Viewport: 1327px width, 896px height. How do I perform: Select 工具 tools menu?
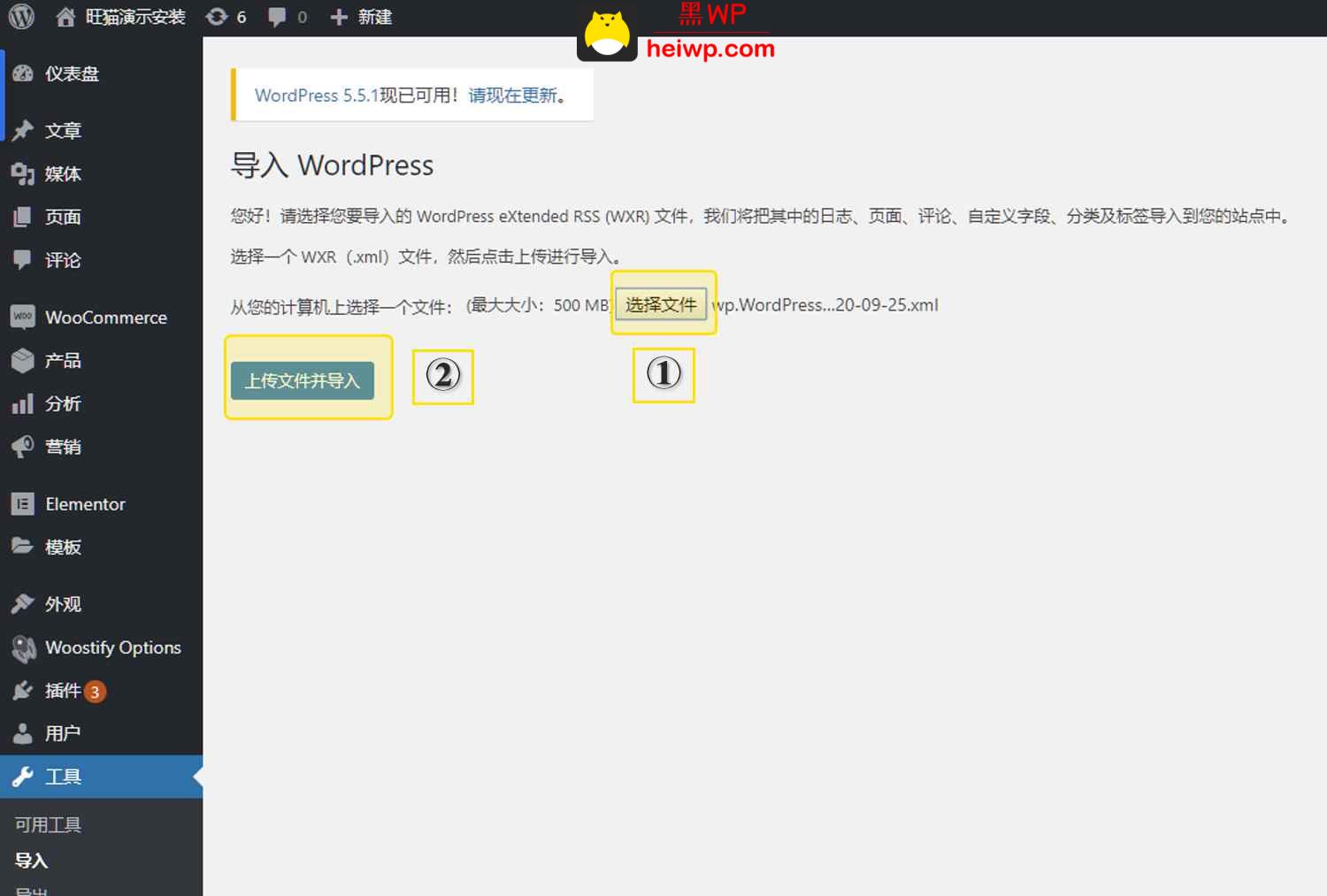102,777
